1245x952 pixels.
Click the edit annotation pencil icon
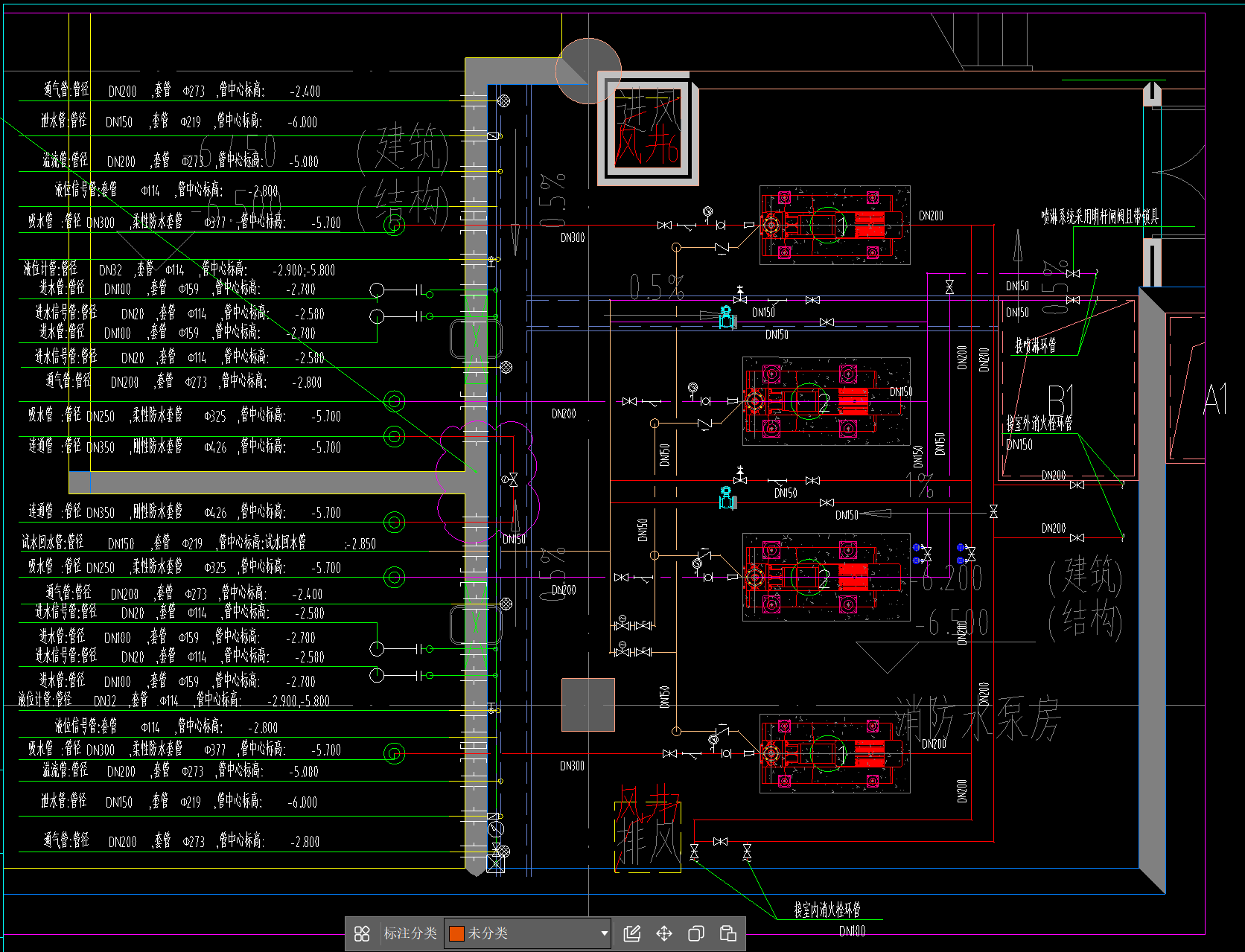(x=632, y=933)
